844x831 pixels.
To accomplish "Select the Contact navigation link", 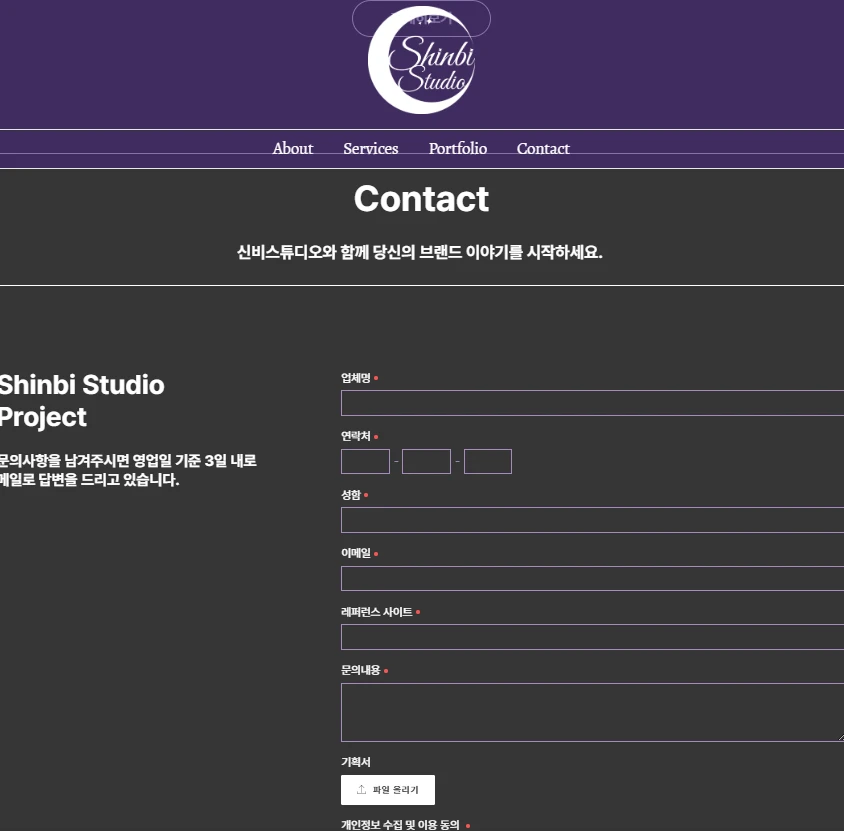I will point(543,149).
